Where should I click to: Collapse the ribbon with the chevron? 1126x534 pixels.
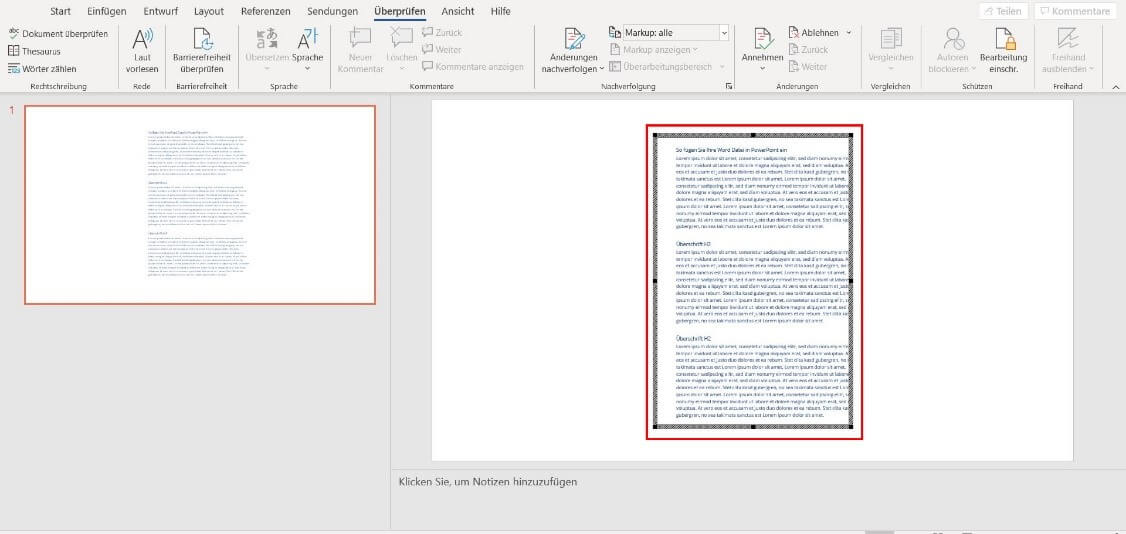tap(1115, 86)
